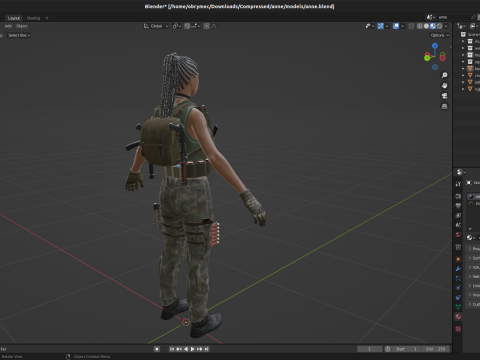Open the Texture properties checker tab
Screen dimensions: 480x360
point(458,329)
